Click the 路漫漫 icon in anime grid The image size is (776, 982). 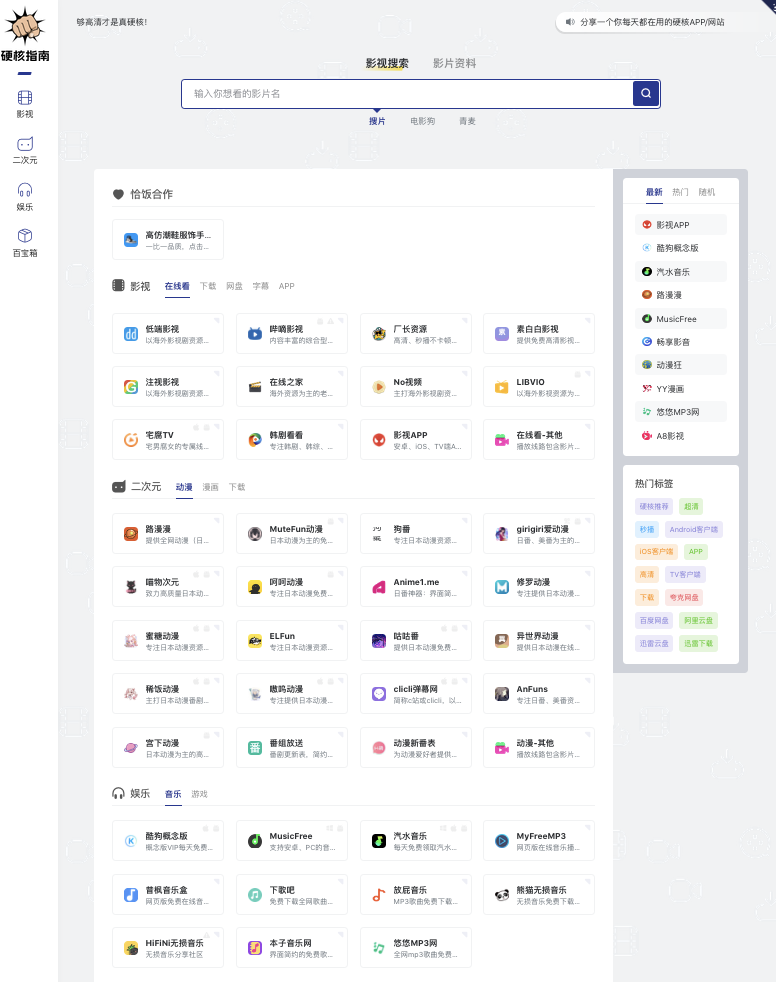[x=131, y=534]
